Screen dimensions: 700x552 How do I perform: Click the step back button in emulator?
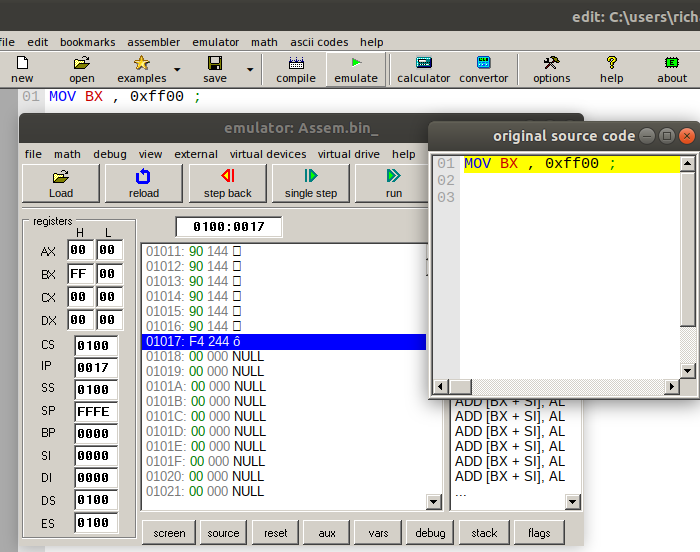(228, 183)
